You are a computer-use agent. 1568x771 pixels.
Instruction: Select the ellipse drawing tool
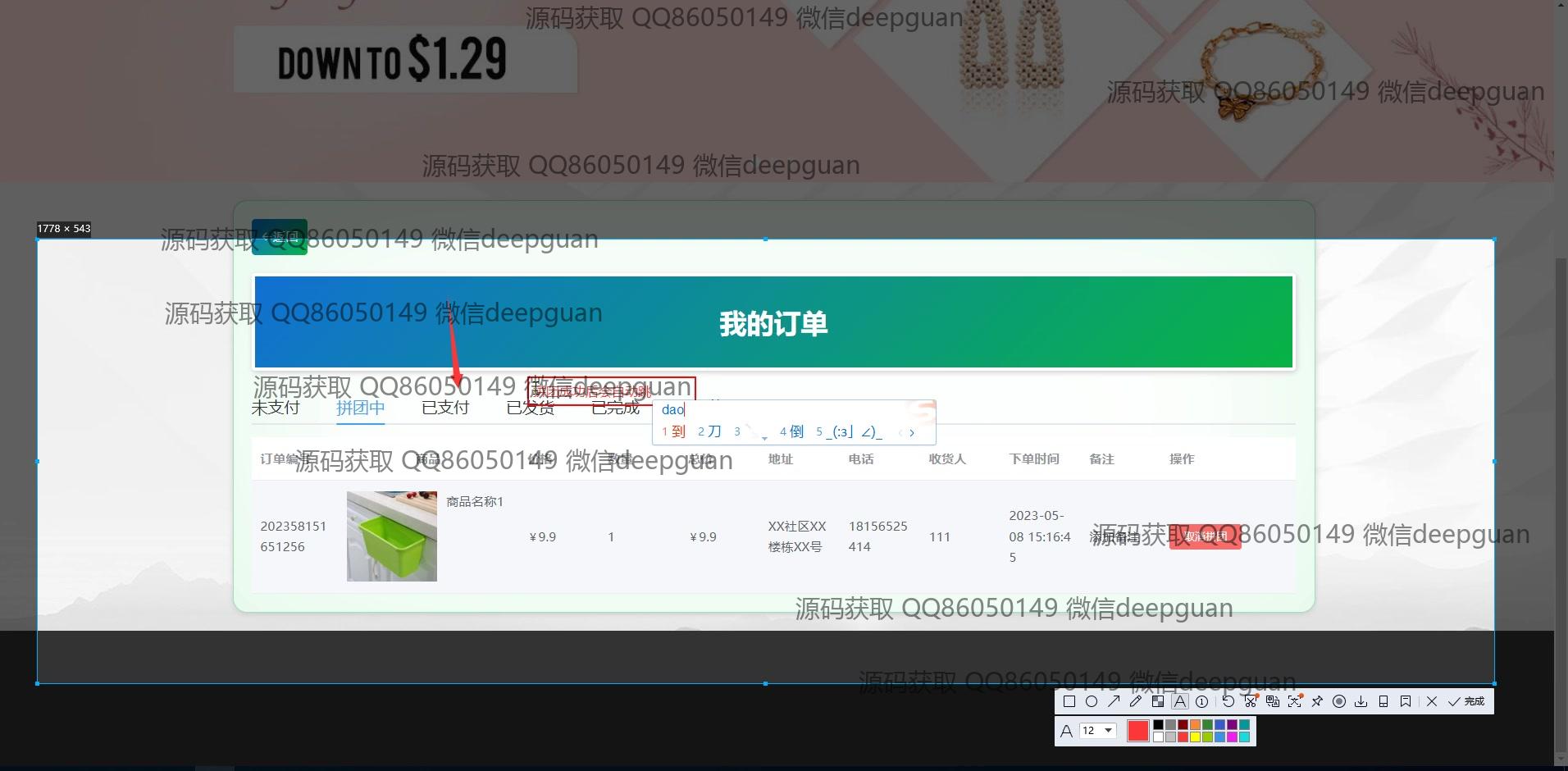tap(1092, 701)
